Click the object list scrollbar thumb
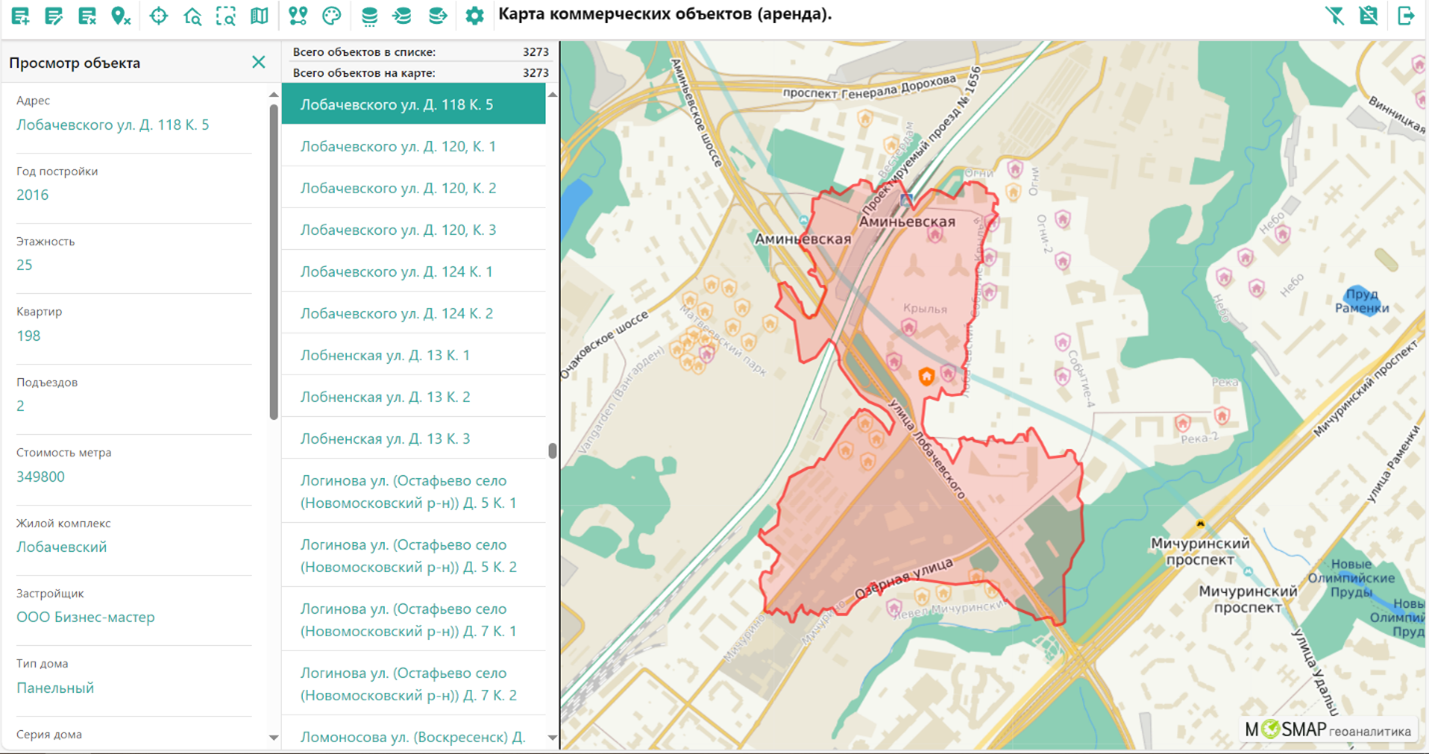1429x754 pixels. click(552, 451)
